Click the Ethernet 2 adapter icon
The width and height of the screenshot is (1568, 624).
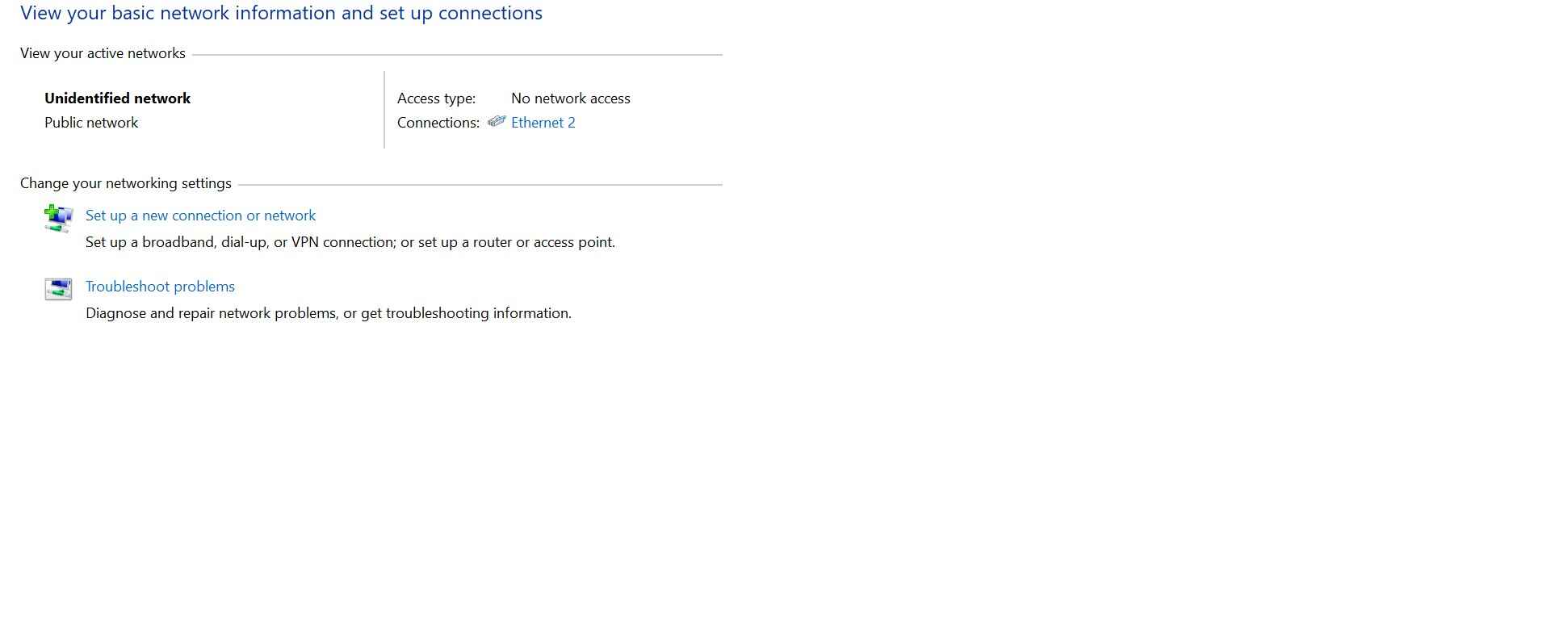497,122
